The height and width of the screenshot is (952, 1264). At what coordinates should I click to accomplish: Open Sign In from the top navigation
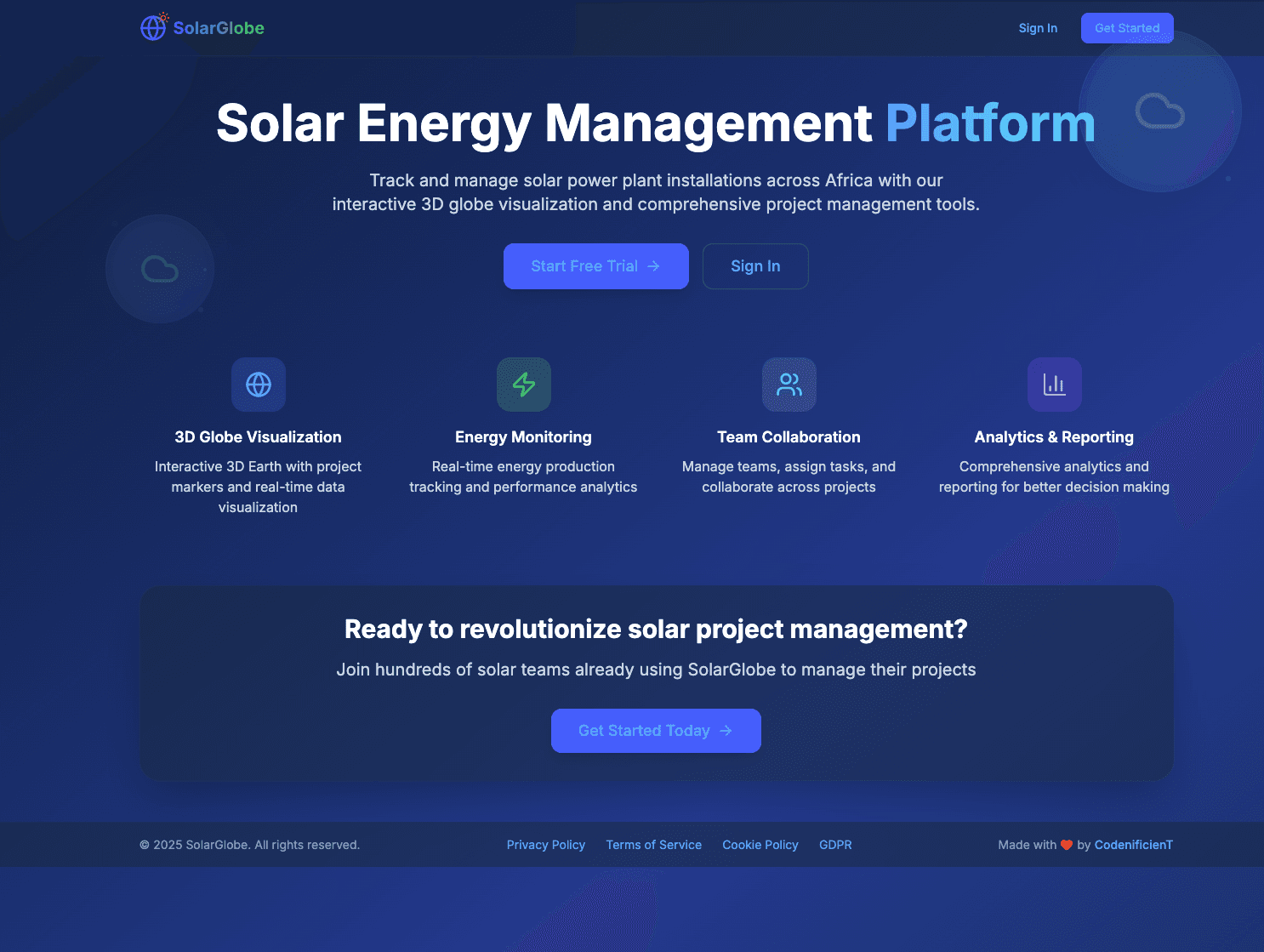tap(1038, 28)
